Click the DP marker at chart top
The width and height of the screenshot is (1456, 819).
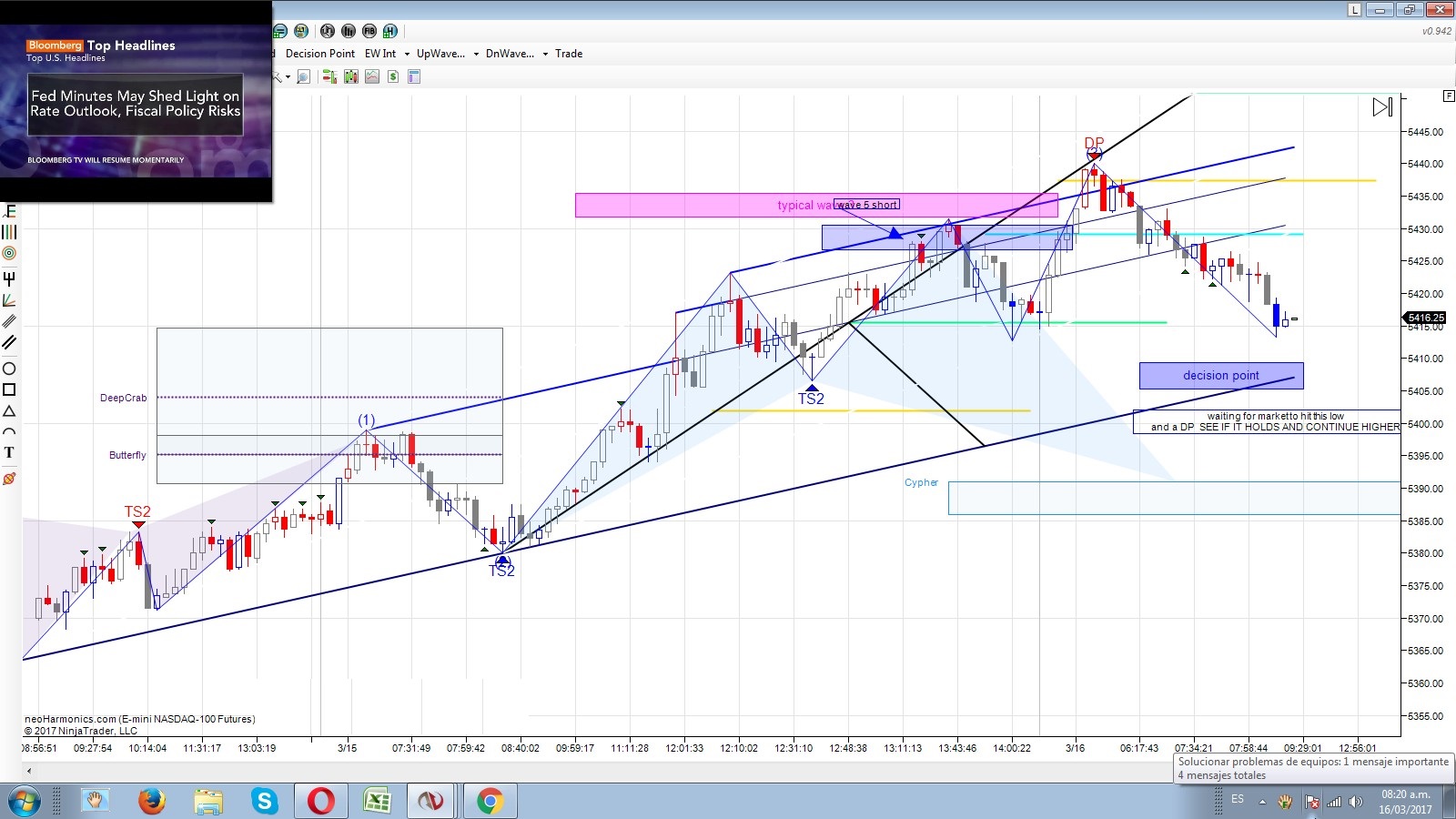[x=1094, y=143]
